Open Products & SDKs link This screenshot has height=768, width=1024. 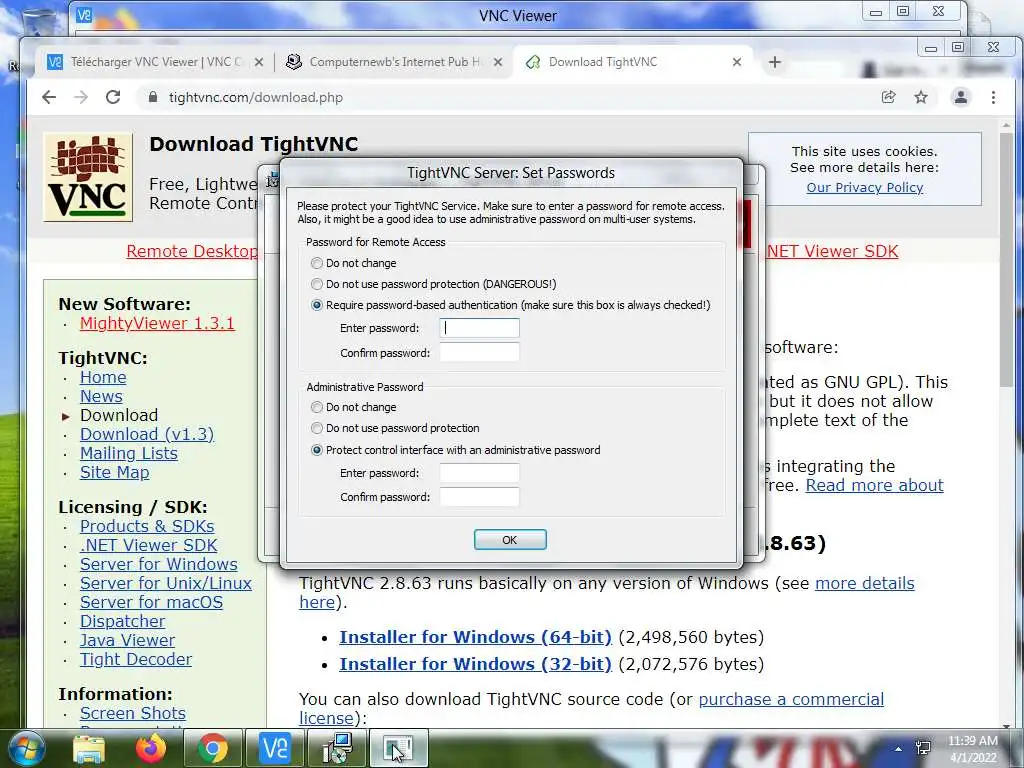tap(147, 526)
